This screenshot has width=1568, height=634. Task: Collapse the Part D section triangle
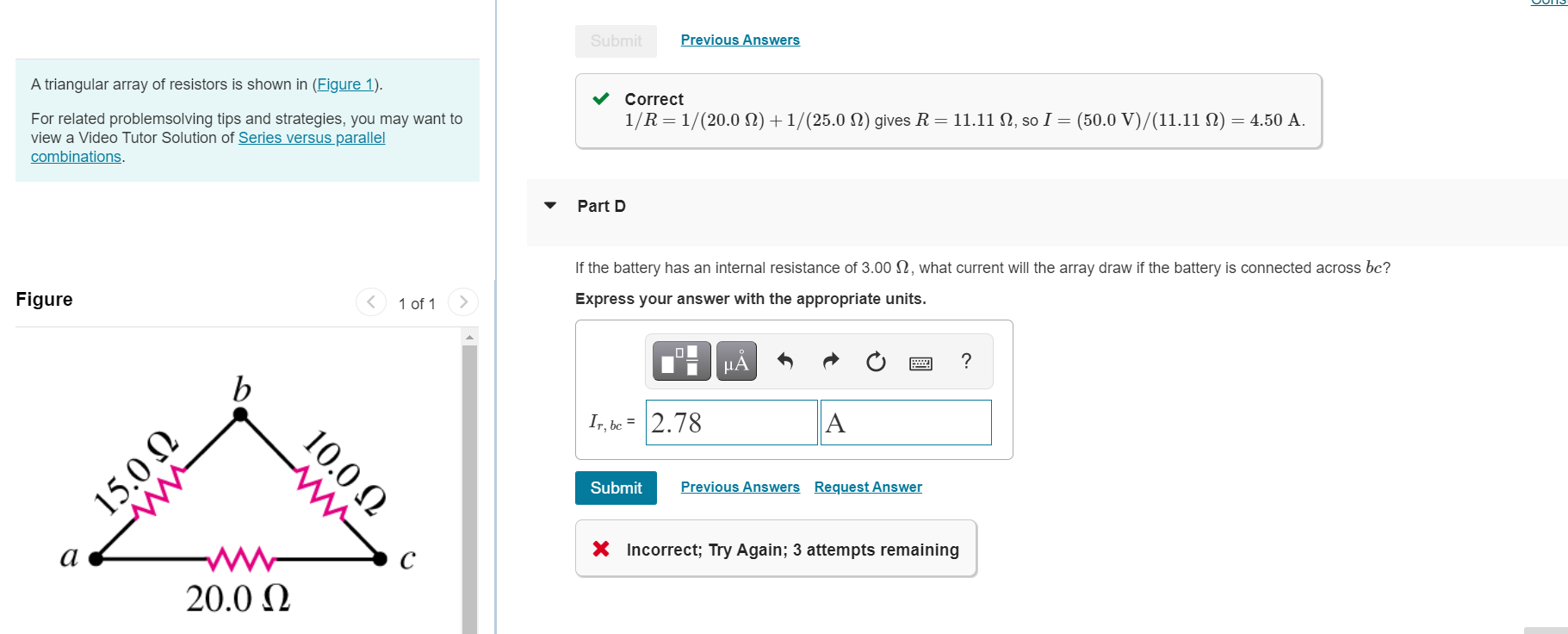point(549,205)
